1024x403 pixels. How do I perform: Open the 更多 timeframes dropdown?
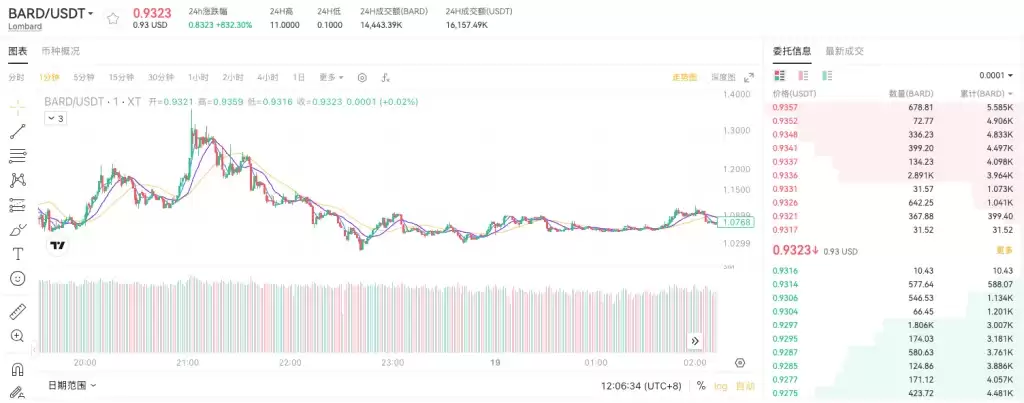click(331, 77)
